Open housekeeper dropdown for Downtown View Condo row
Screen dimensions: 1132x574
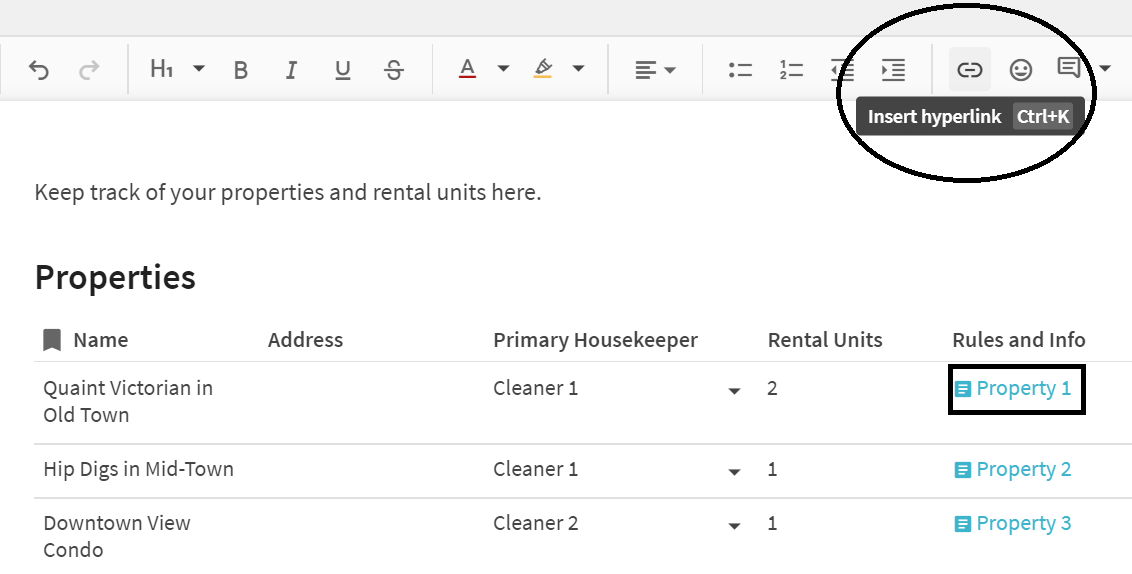click(x=734, y=526)
